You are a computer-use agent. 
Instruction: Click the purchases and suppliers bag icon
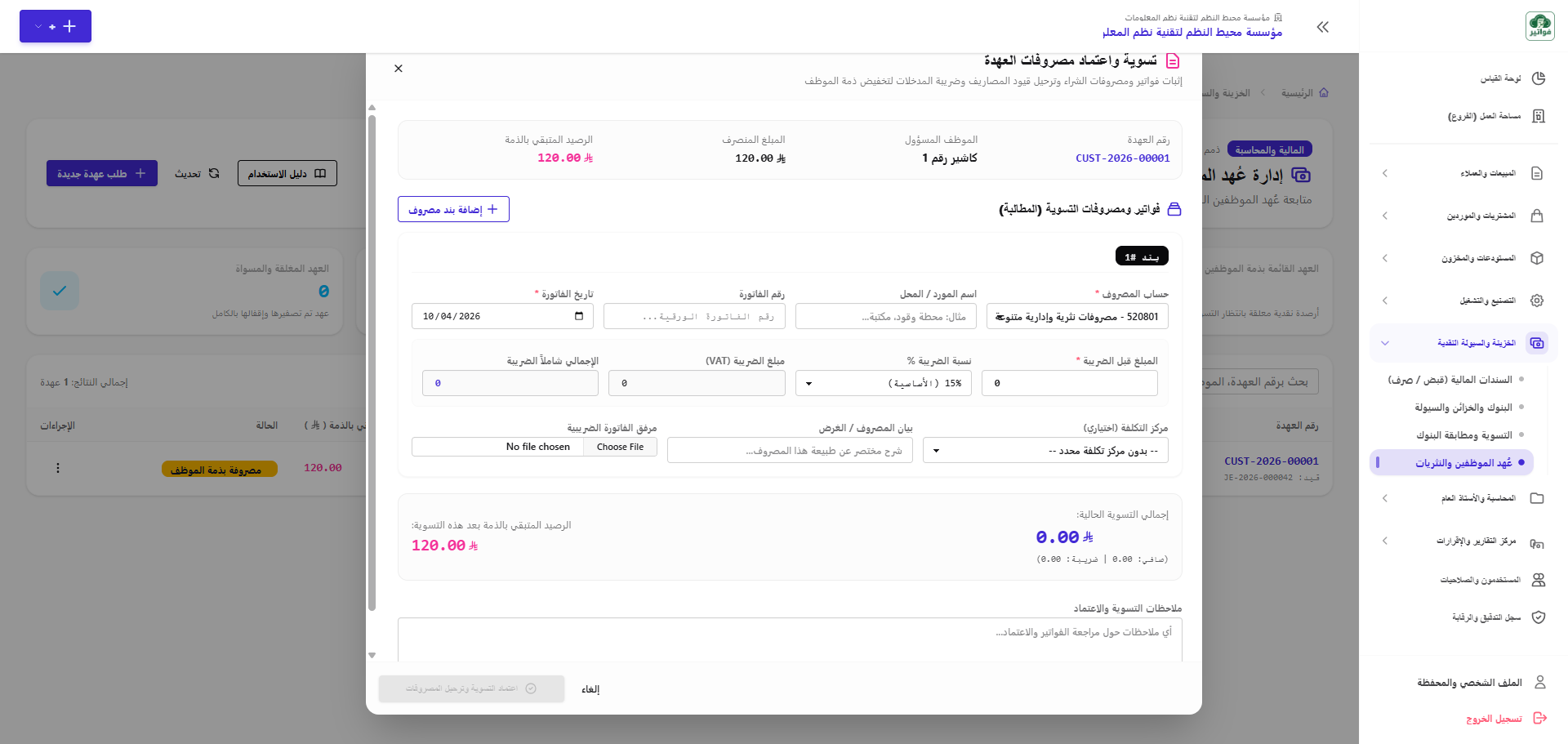pyautogui.click(x=1537, y=216)
